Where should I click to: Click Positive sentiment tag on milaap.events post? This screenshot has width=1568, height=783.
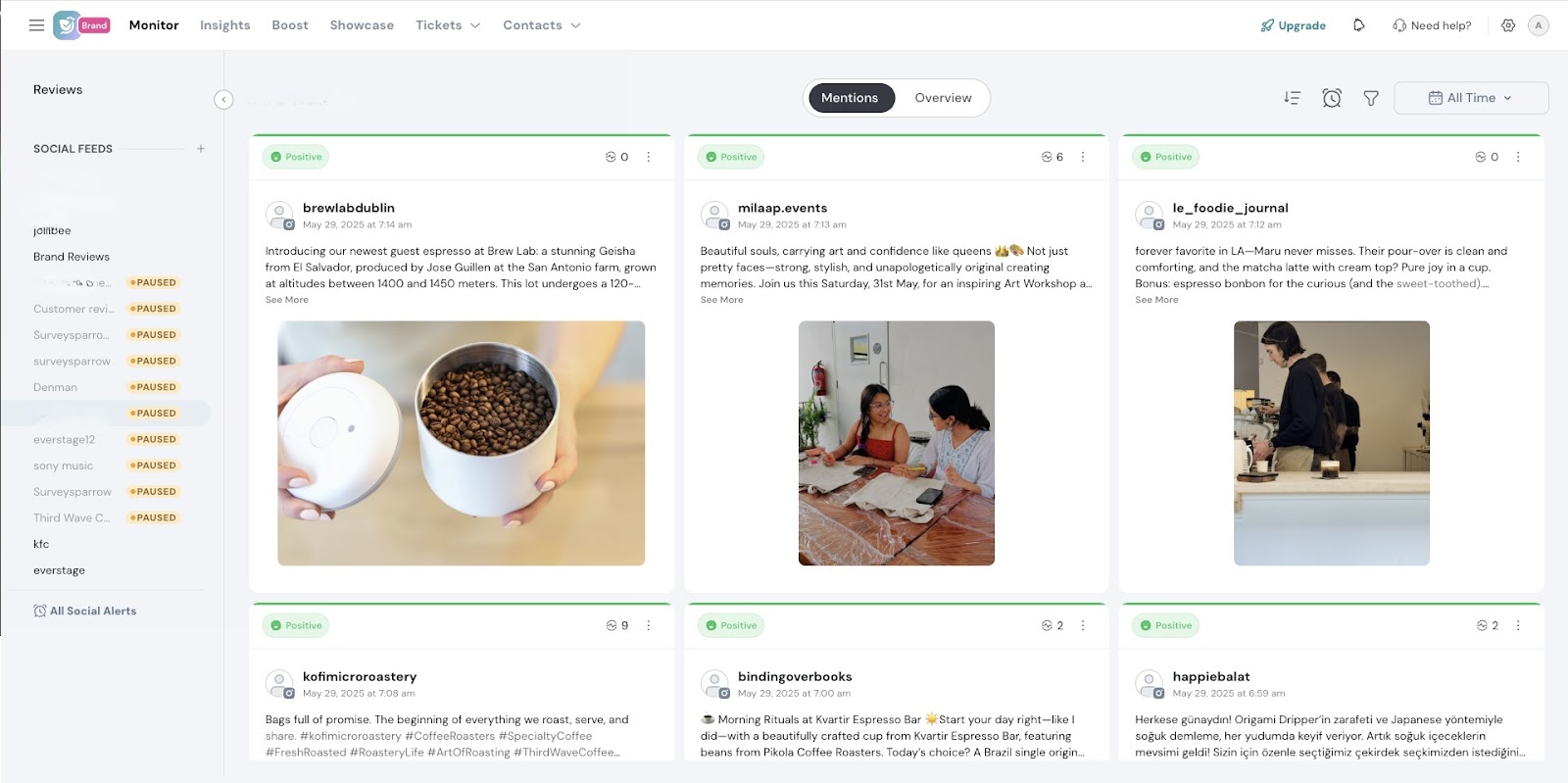(732, 157)
